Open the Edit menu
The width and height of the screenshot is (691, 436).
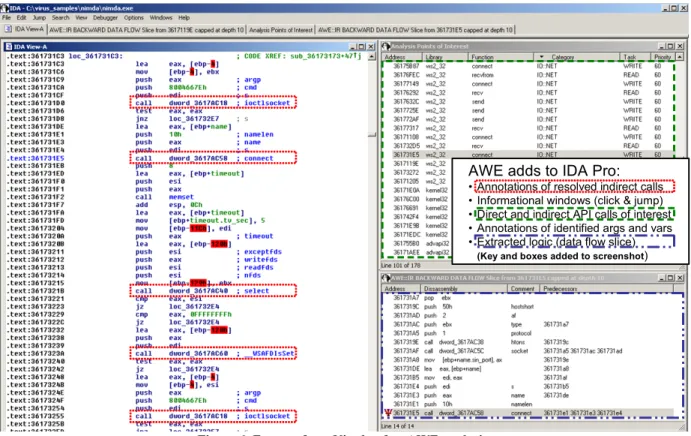click(22, 18)
